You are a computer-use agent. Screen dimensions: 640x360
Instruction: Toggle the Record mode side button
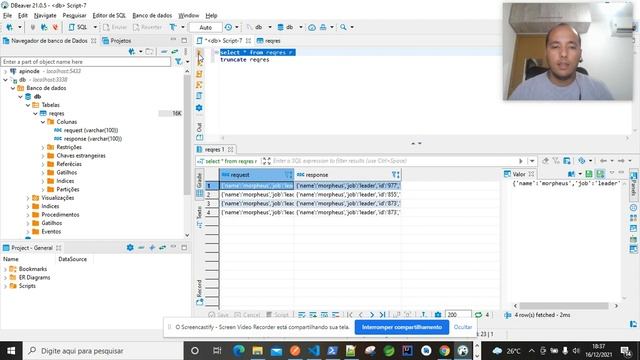tap(199, 293)
